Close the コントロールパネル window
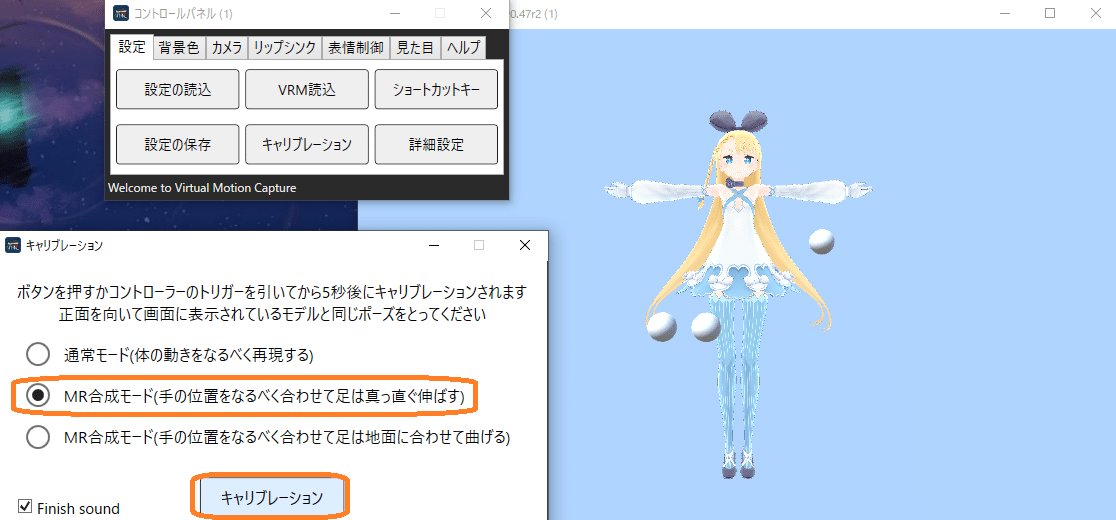The image size is (1116, 520). [x=486, y=13]
